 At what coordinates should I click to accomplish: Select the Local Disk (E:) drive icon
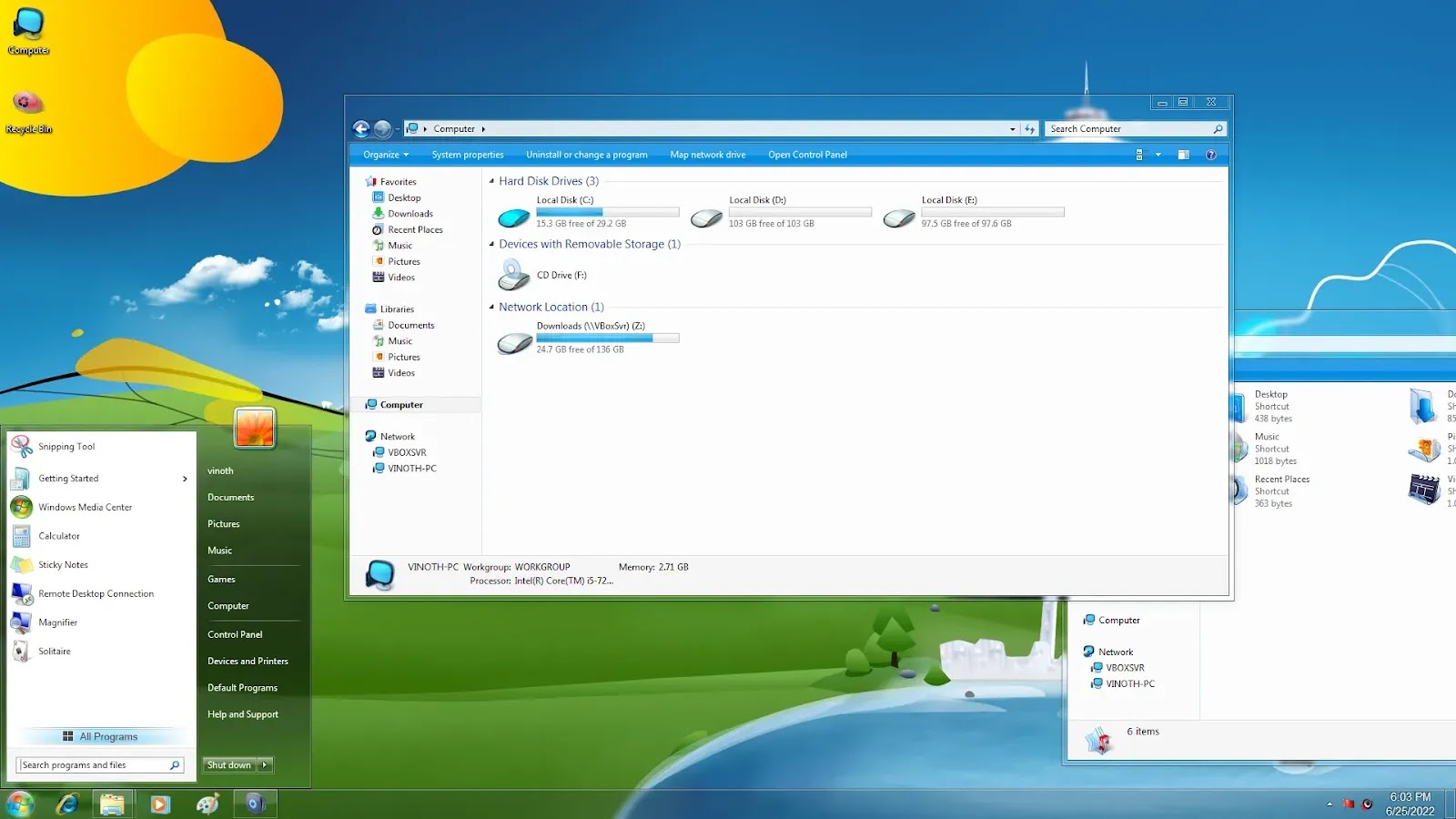(x=899, y=217)
